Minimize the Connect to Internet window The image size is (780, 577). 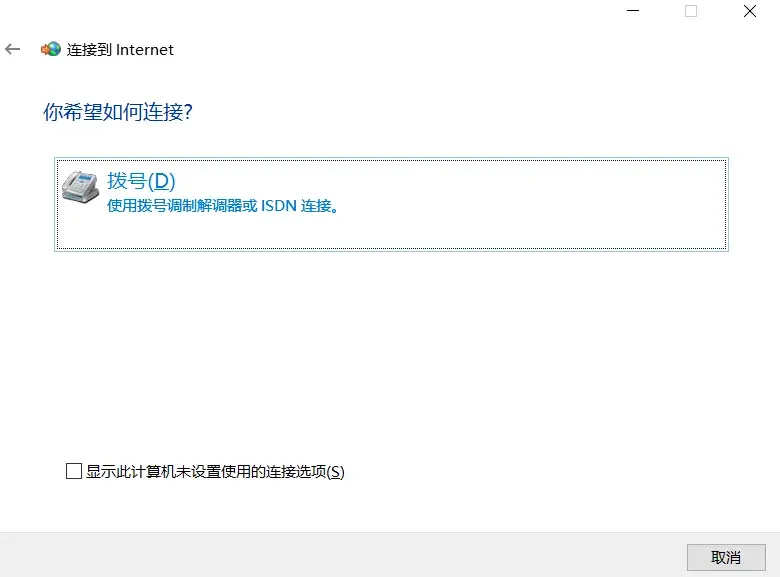pos(633,10)
